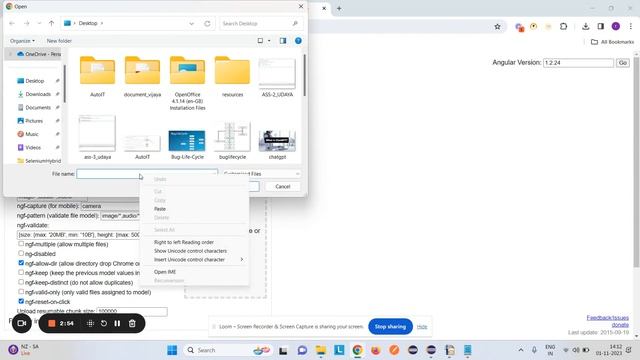Toggle ngf-keep checkbox
The image size is (640, 360).
21,272
